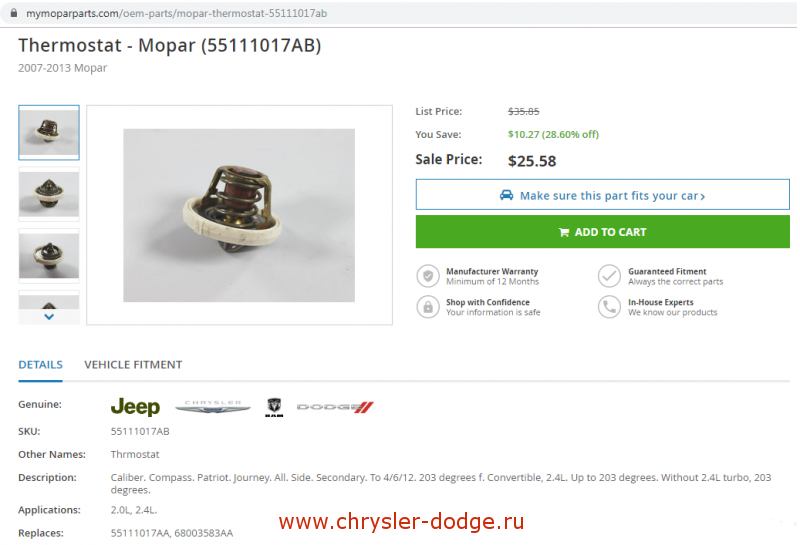Click the Dodge brand logo
This screenshot has height=545, width=800.
coord(335,407)
